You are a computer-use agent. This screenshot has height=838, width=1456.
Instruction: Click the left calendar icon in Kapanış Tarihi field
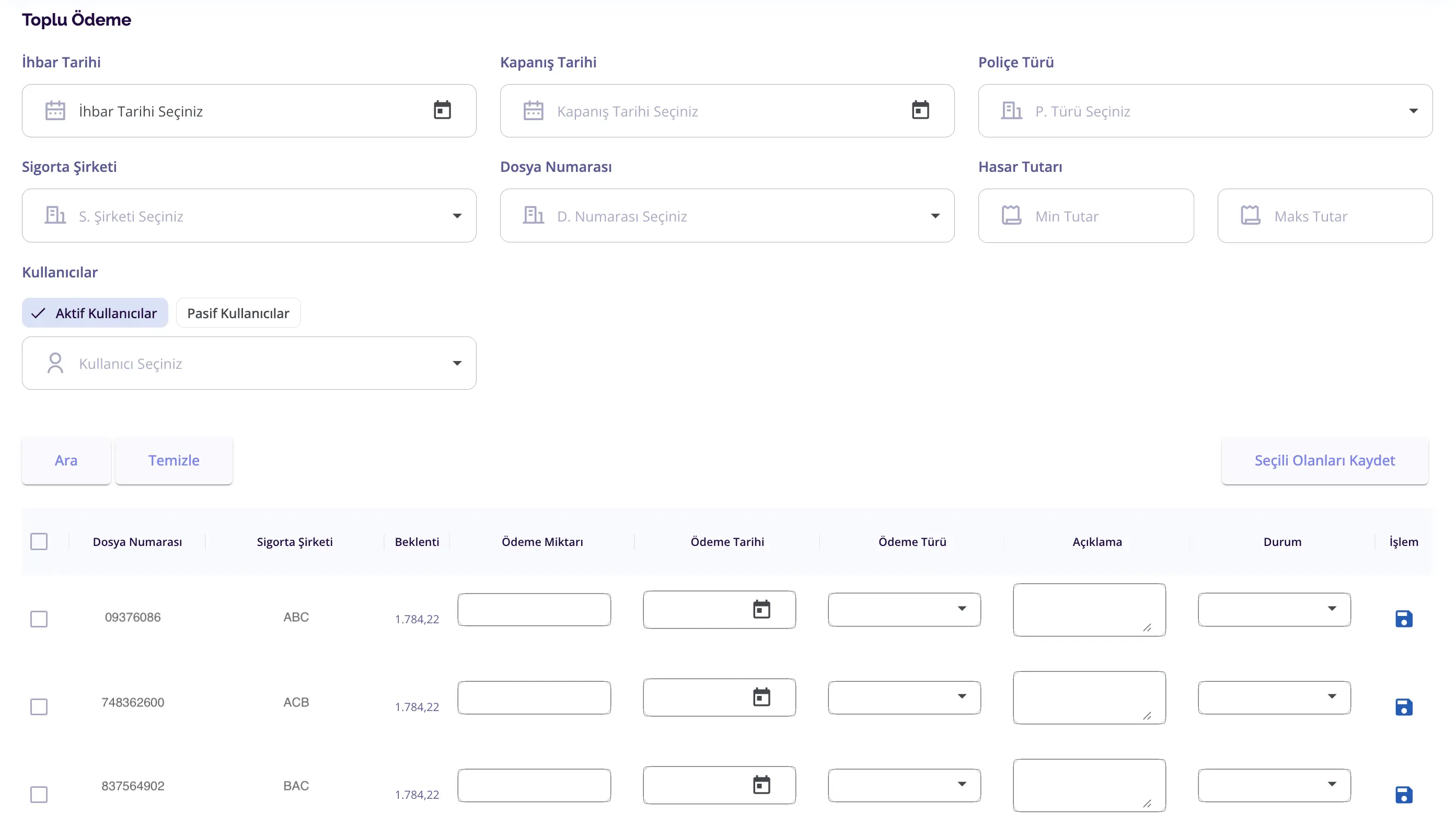(533, 110)
